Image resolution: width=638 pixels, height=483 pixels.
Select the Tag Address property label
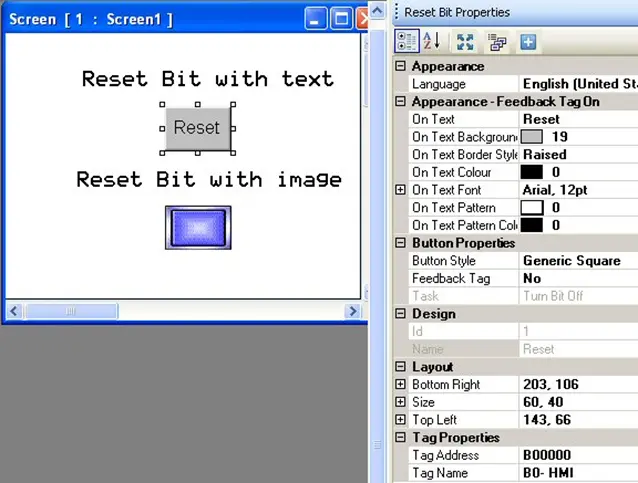tap(446, 455)
